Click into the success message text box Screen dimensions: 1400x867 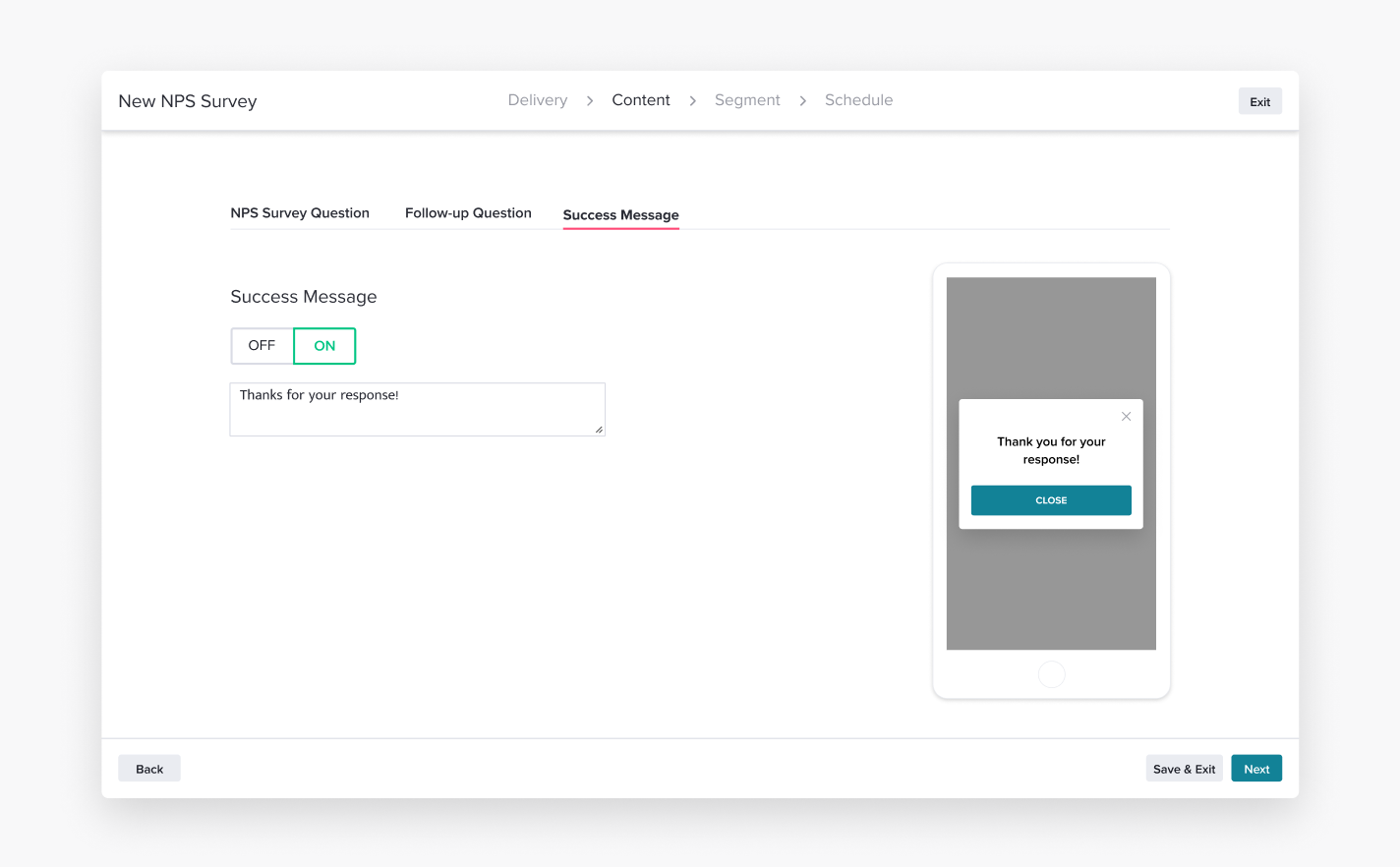pos(417,409)
